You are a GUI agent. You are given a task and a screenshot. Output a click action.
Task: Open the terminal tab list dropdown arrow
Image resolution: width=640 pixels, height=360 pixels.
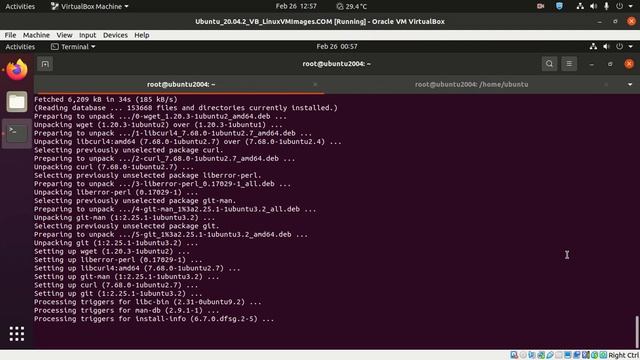tap(630, 84)
